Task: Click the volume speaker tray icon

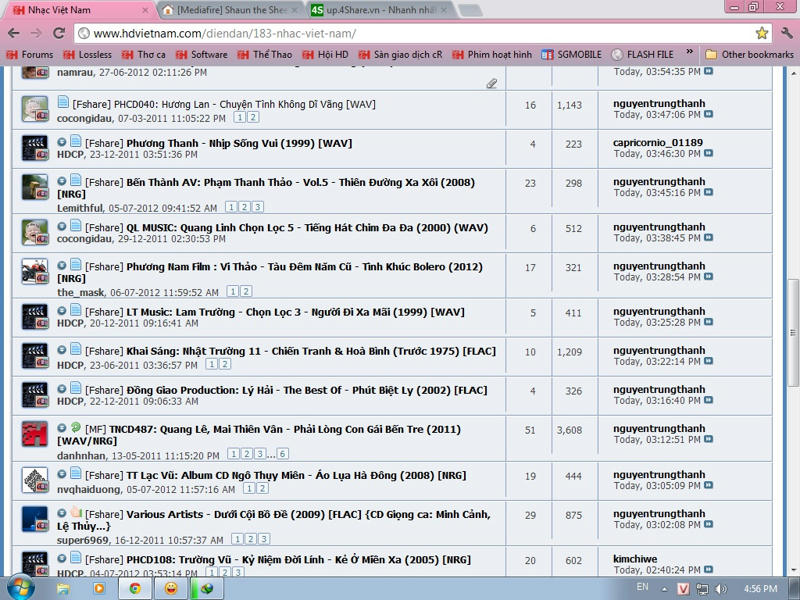Action: click(721, 589)
